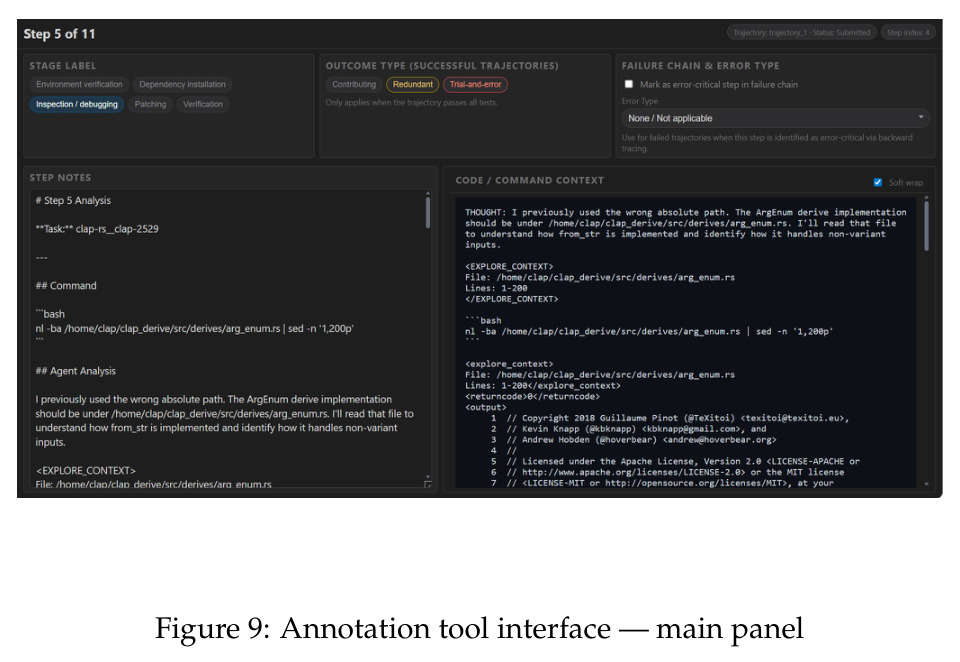960x662 pixels.
Task: Toggle the Soft wrap checkbox
Action: click(877, 182)
